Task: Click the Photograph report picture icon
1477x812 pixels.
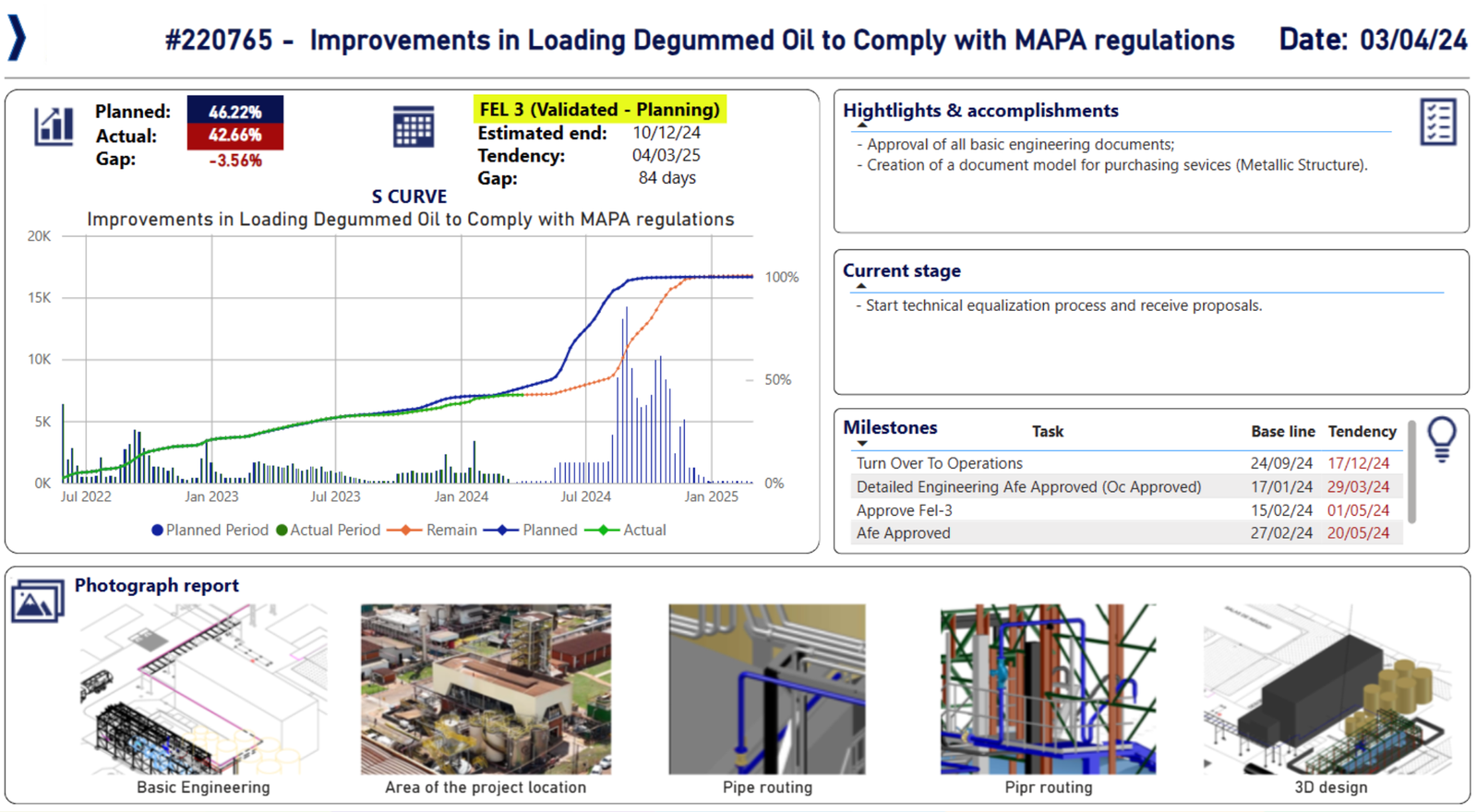Action: [x=37, y=601]
